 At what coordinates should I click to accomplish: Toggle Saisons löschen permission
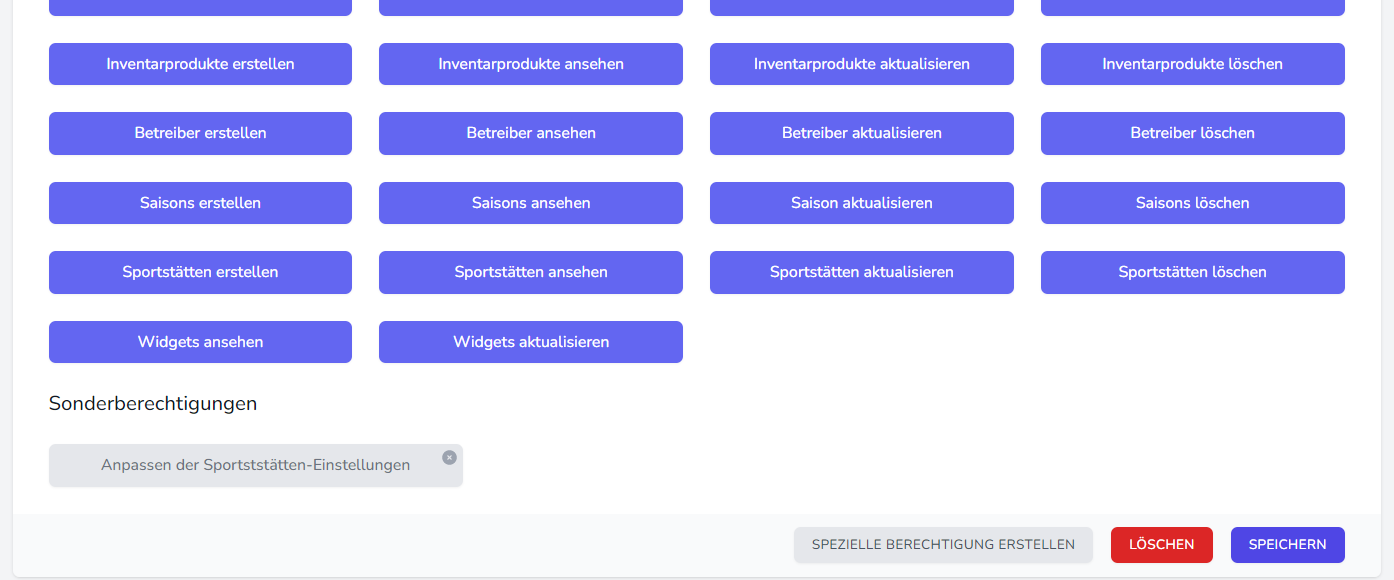(x=1192, y=203)
